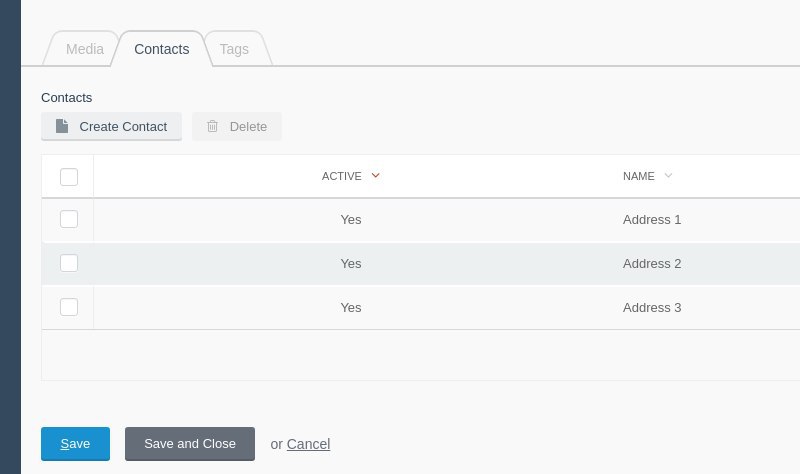Click the ACTIVE column header label

[x=341, y=176]
